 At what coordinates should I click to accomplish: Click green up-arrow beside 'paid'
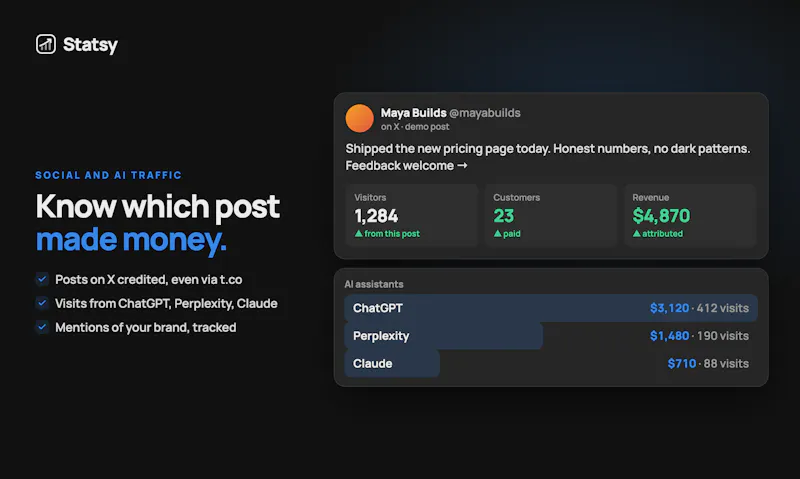click(497, 234)
